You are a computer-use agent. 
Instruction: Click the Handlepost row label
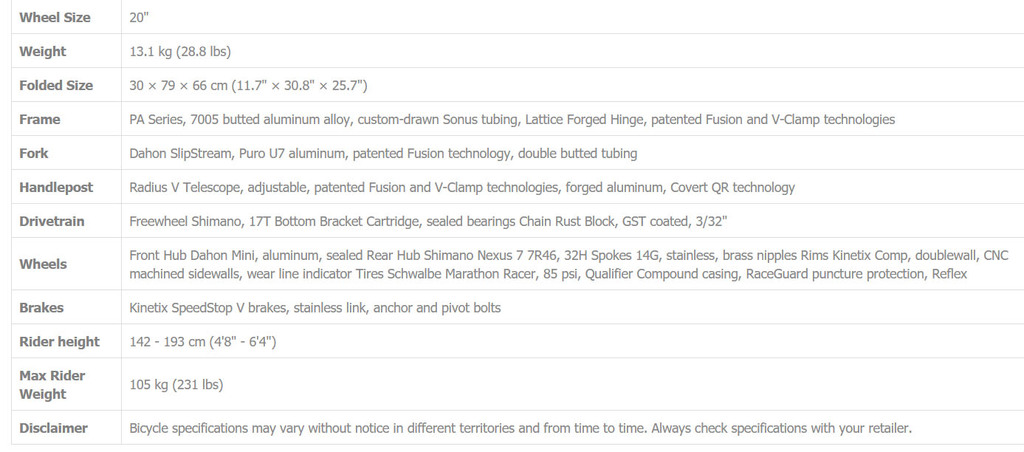click(56, 187)
